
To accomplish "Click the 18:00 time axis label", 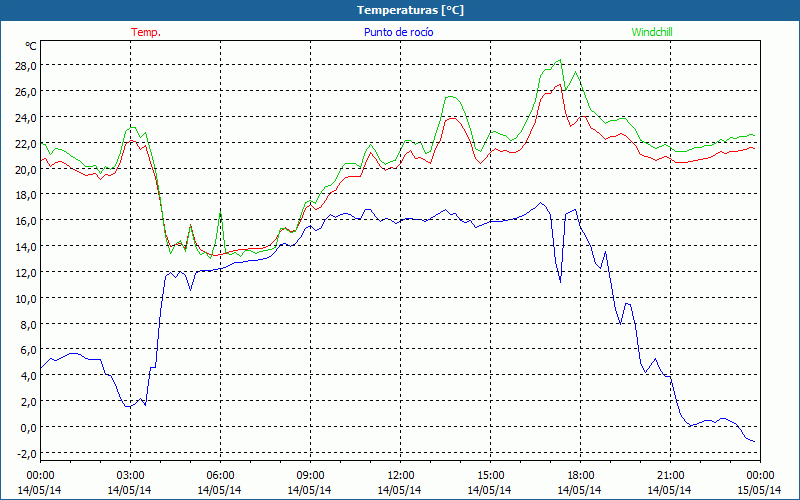I will point(581,476).
